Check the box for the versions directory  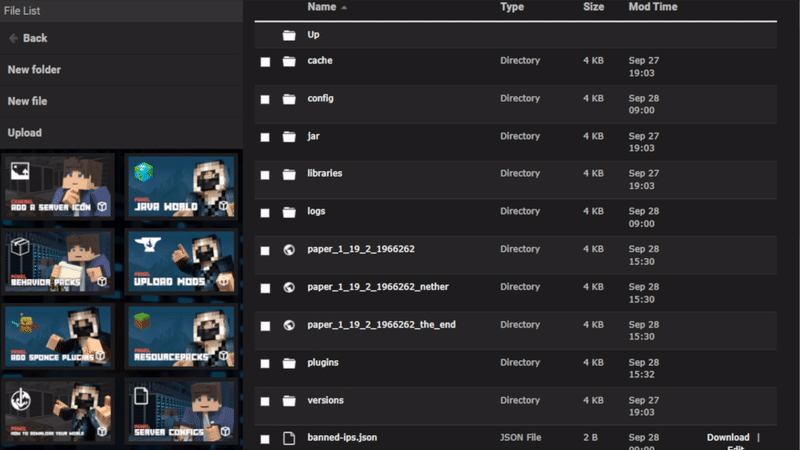[265, 401]
